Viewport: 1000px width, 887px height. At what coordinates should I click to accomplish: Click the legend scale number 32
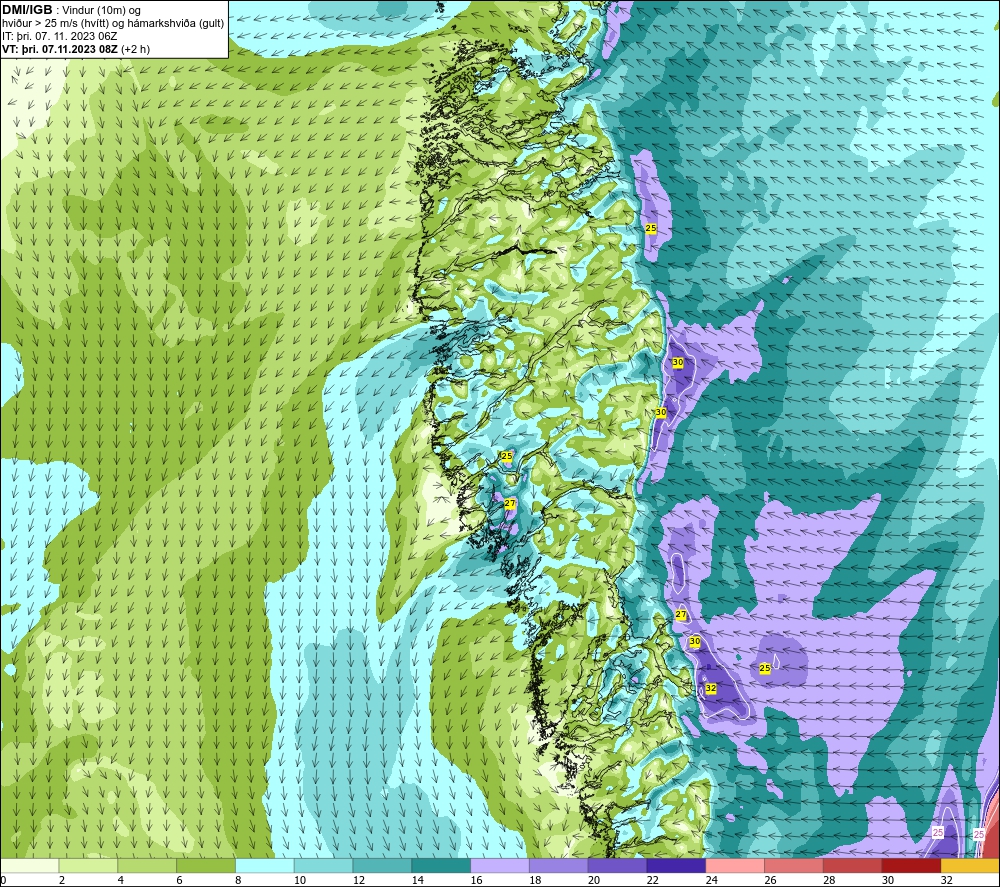[946, 880]
